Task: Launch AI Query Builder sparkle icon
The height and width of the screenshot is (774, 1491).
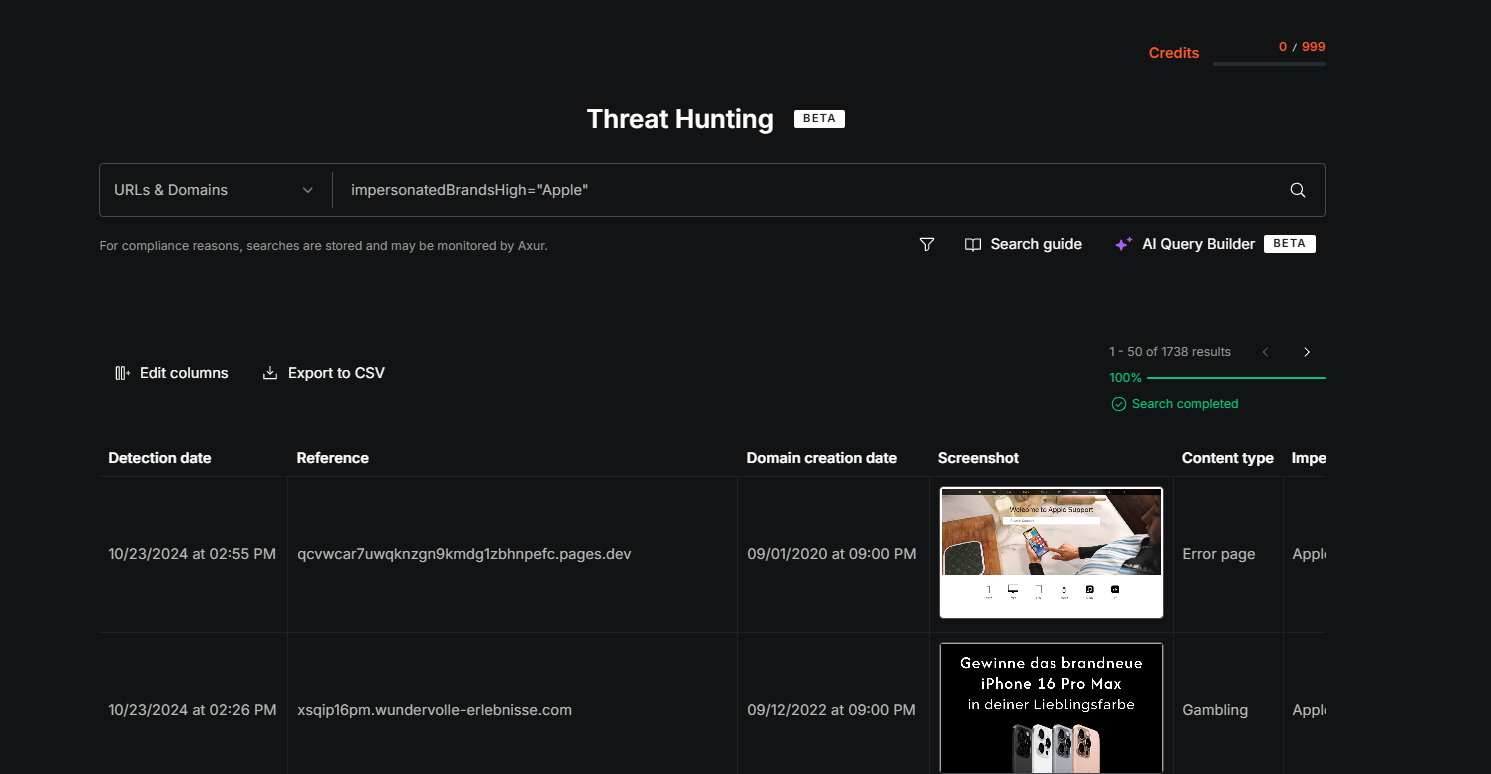Action: pos(1124,244)
